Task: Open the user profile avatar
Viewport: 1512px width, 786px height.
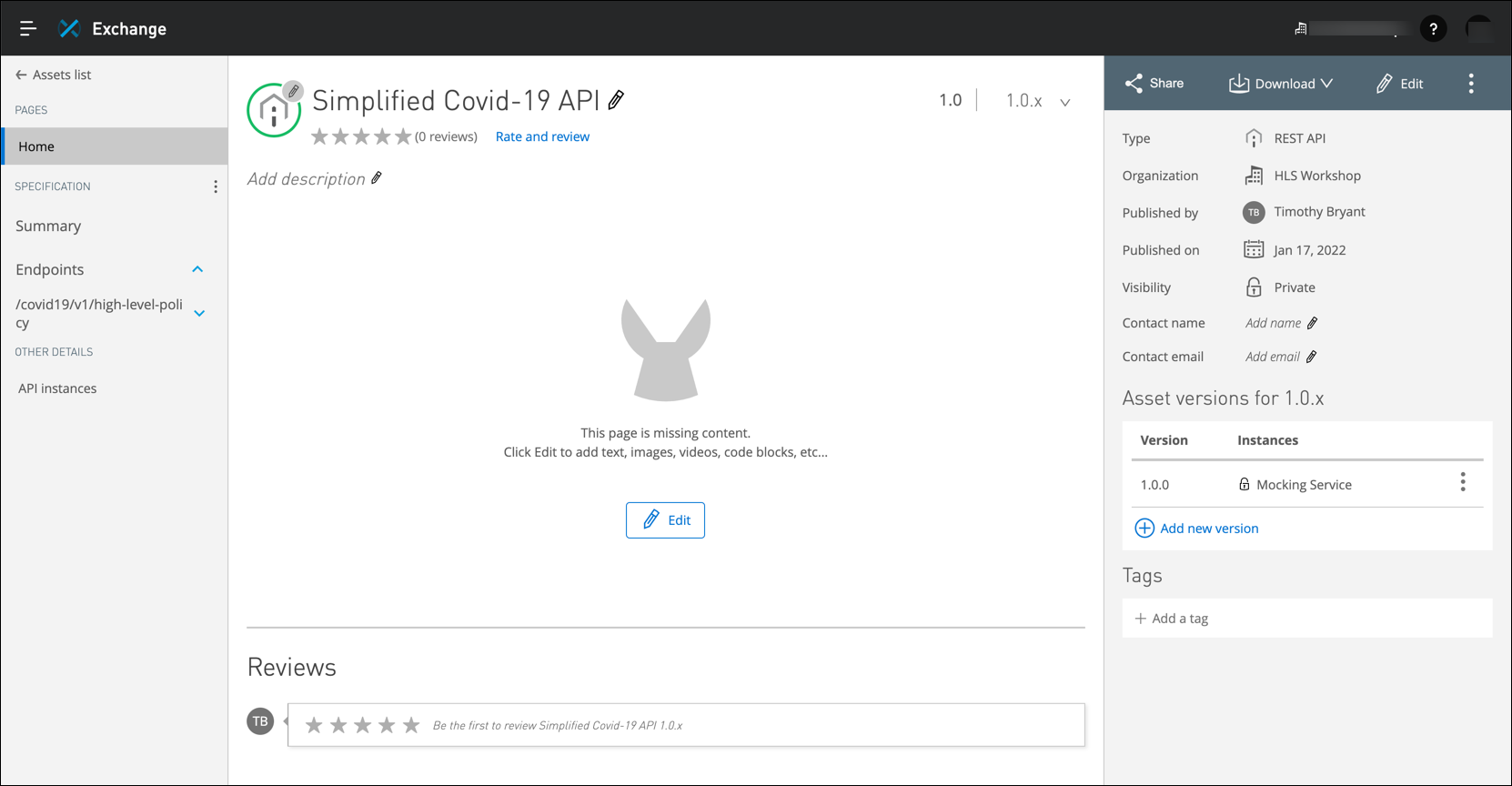Action: 1479,29
